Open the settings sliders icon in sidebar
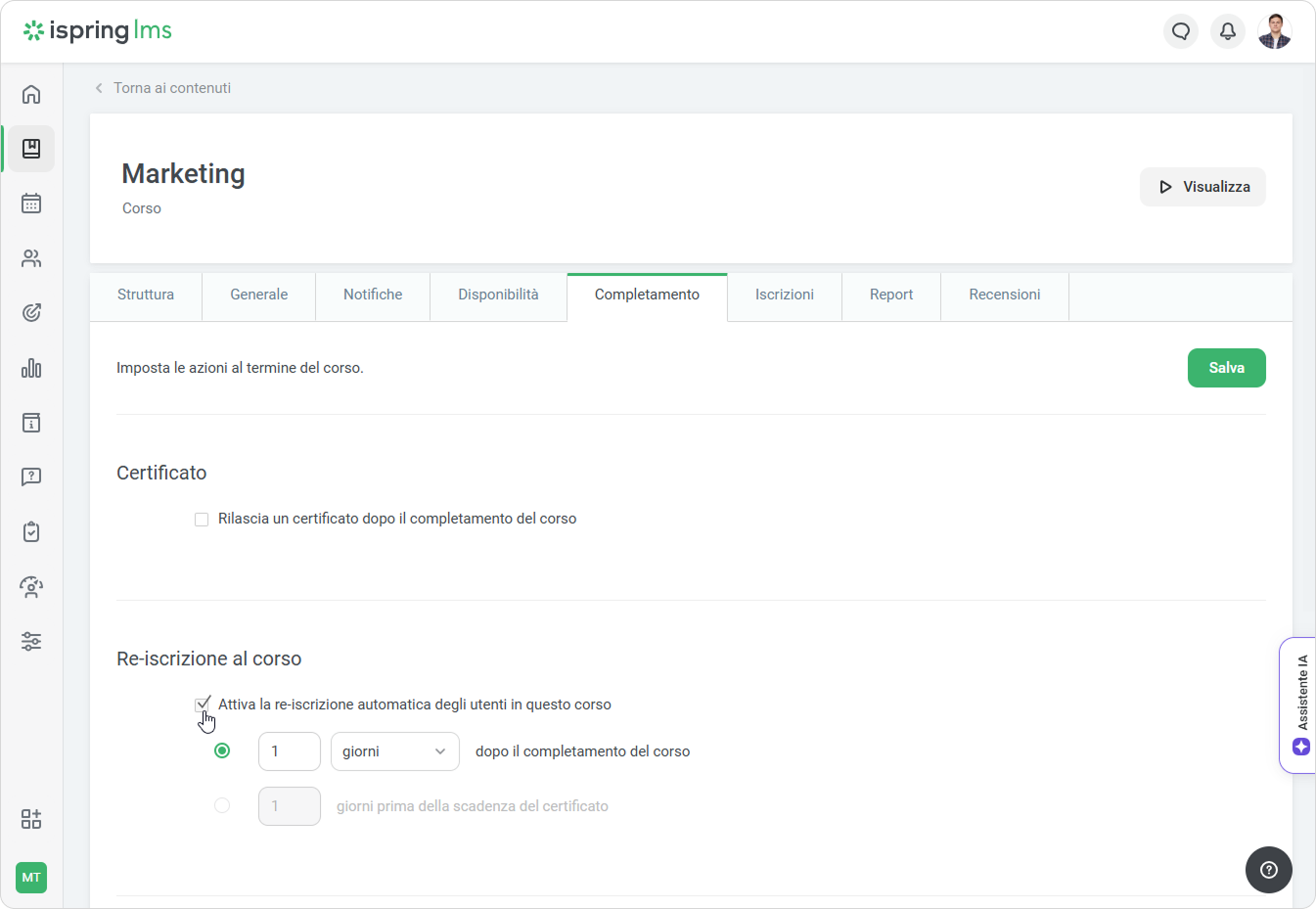 [31, 642]
